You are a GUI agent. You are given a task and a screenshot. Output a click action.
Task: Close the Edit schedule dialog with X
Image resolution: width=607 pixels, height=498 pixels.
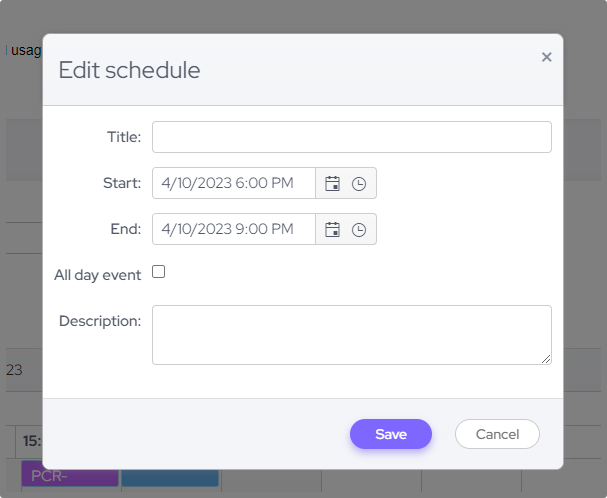click(546, 57)
